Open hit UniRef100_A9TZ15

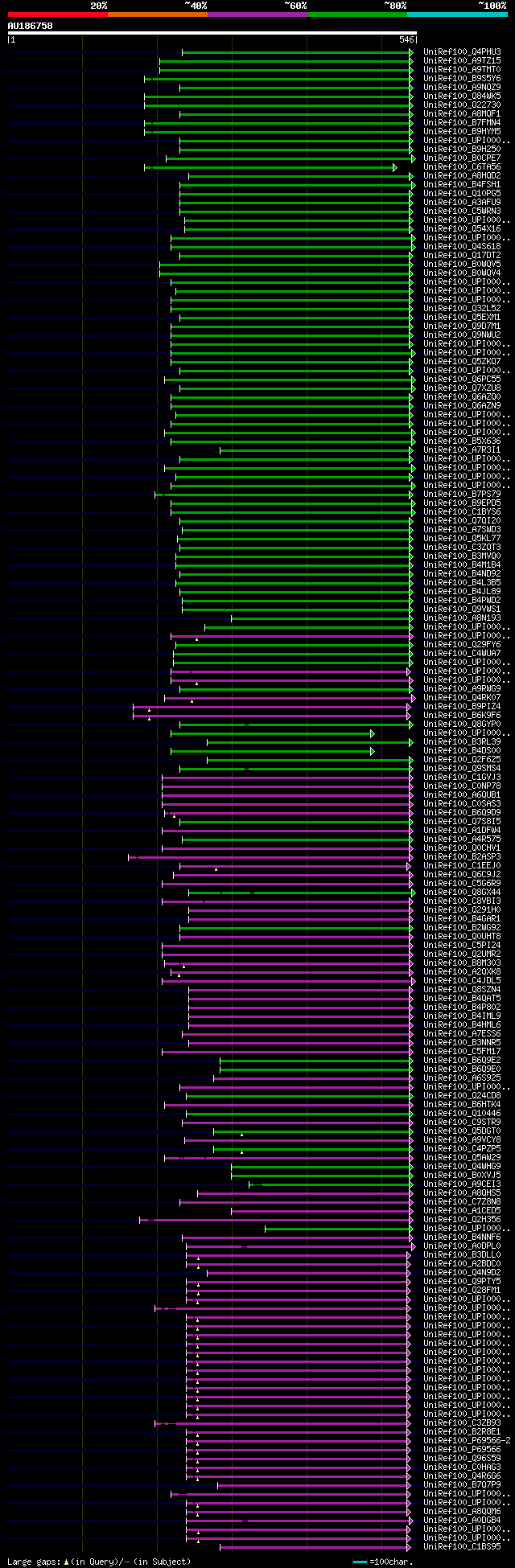click(462, 61)
